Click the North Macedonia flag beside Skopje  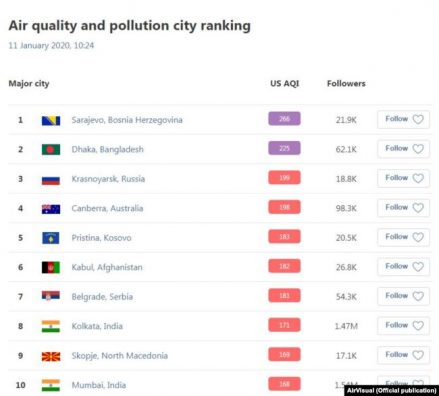(51, 356)
